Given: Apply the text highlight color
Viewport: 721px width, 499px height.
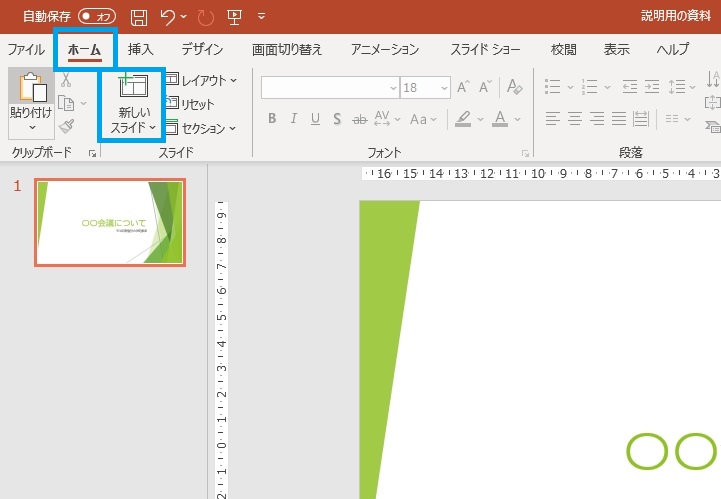Looking at the screenshot, I should pyautogui.click(x=463, y=119).
